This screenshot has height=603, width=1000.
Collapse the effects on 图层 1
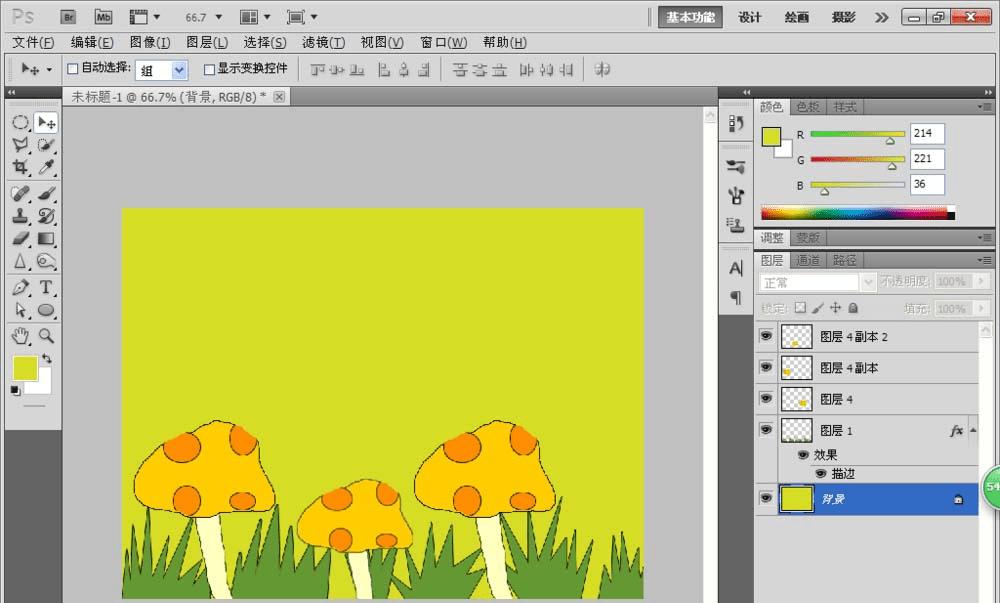(x=974, y=430)
